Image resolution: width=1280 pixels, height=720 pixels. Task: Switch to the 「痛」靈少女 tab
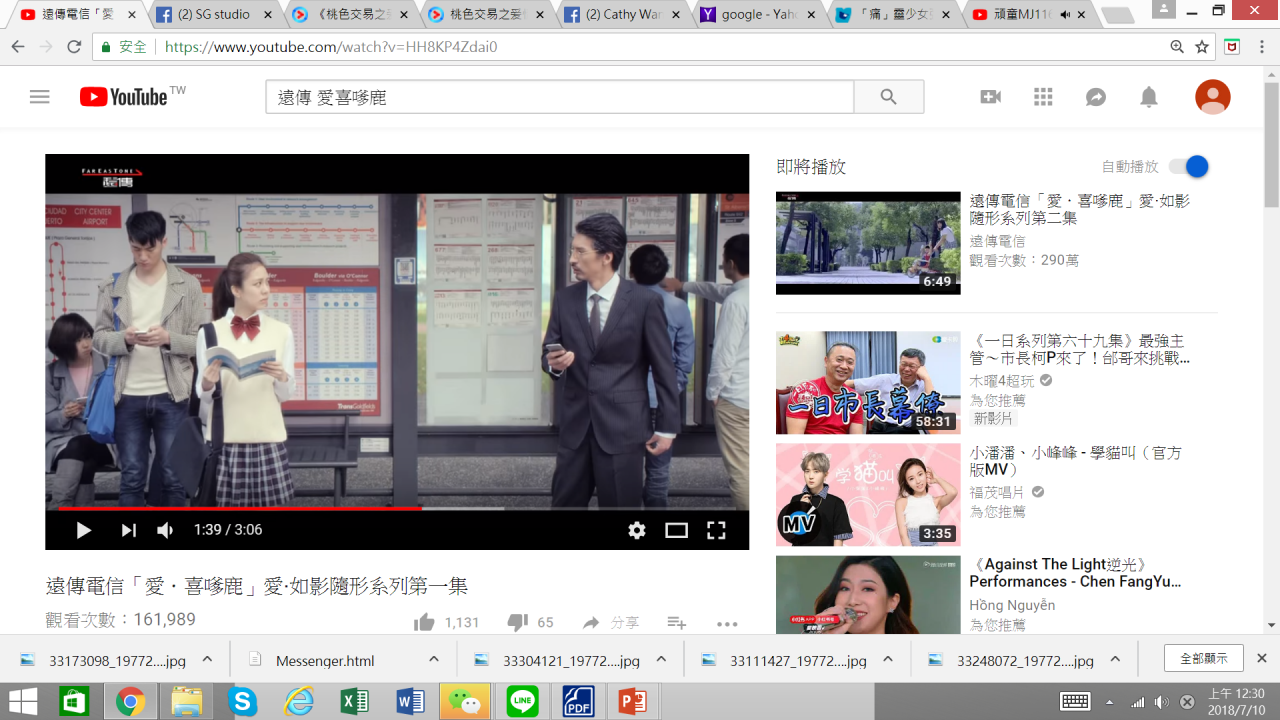pyautogui.click(x=894, y=15)
